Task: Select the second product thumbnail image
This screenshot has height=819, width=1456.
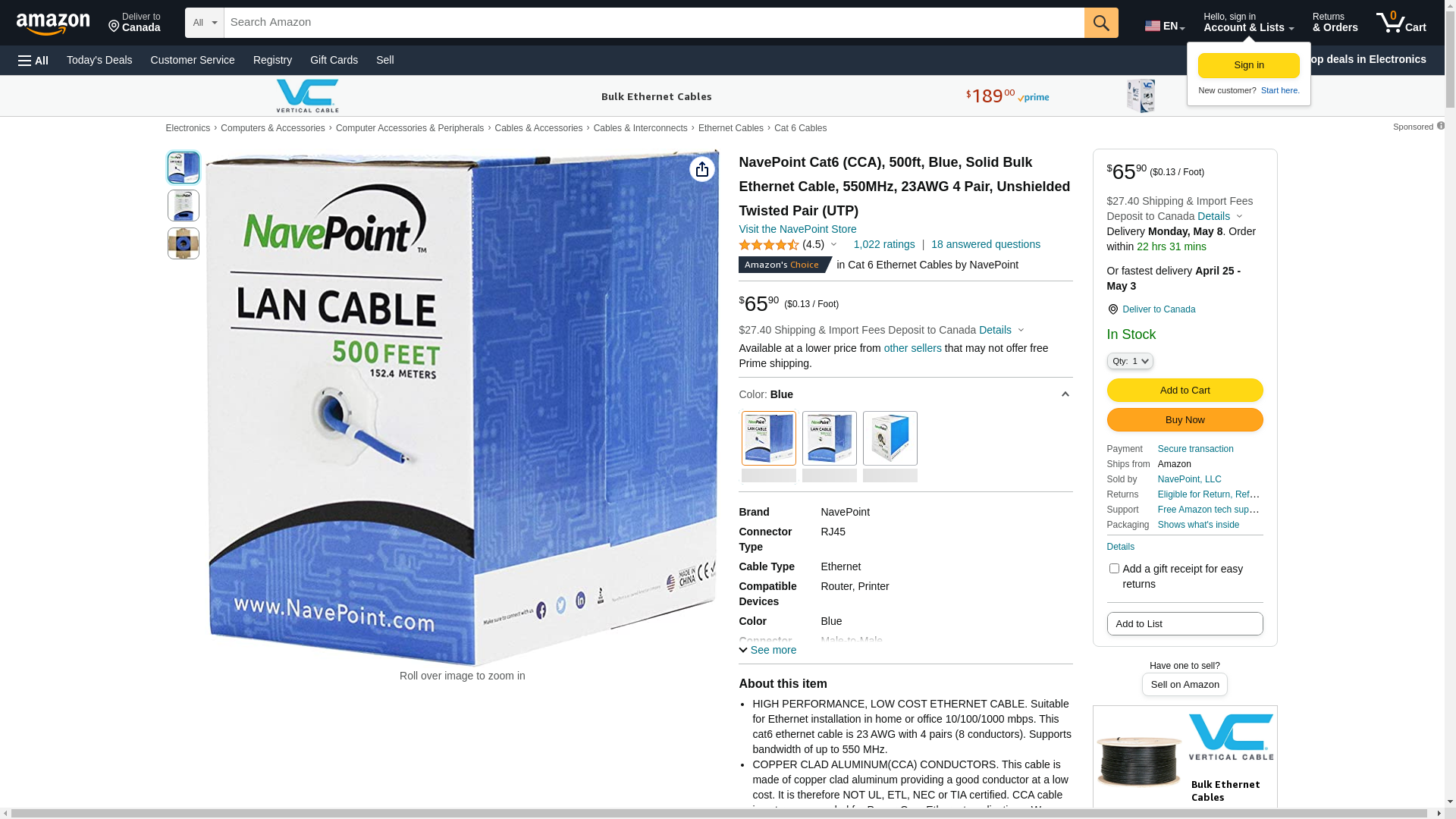Action: pyautogui.click(x=184, y=206)
